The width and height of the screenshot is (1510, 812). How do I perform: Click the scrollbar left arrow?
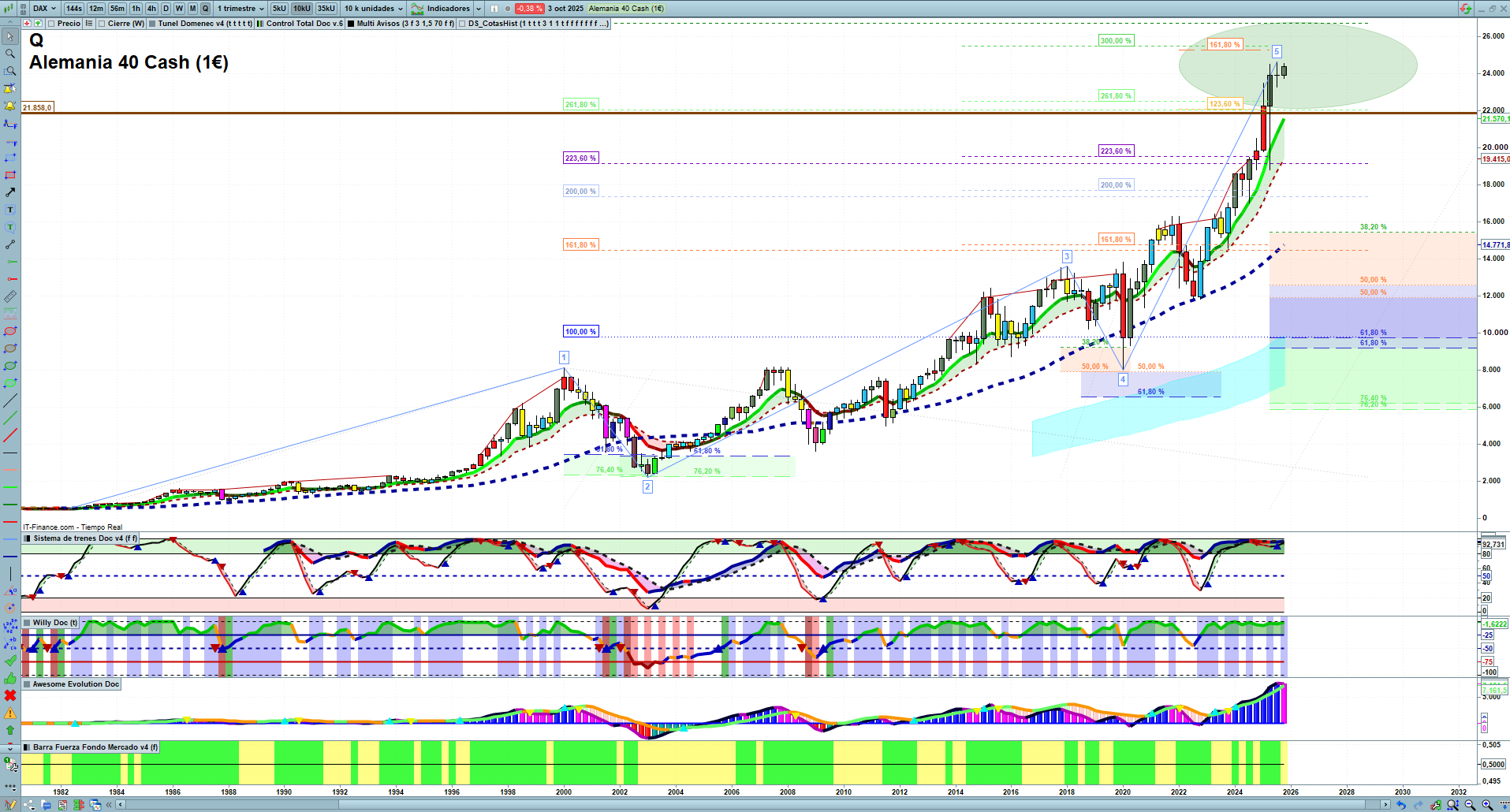click(120, 805)
